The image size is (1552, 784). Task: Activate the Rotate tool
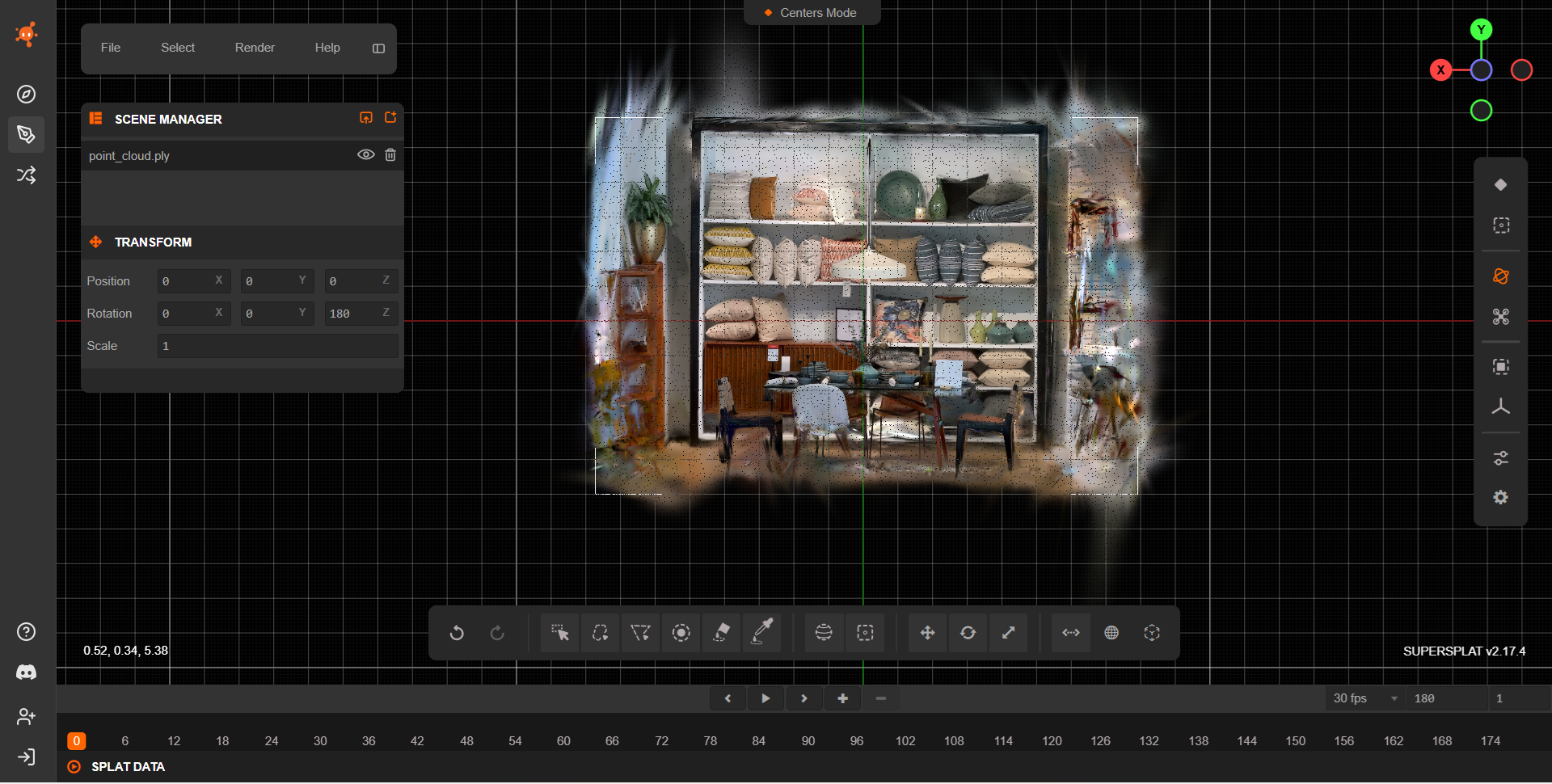point(968,633)
